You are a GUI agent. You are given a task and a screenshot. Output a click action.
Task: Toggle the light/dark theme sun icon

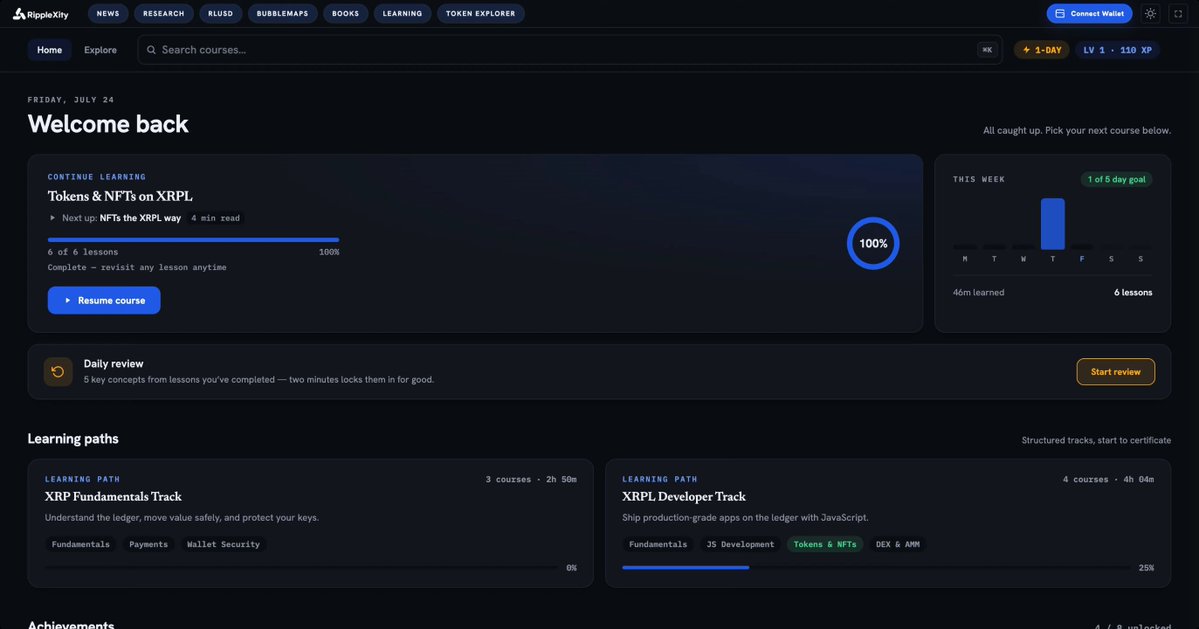[x=1150, y=14]
